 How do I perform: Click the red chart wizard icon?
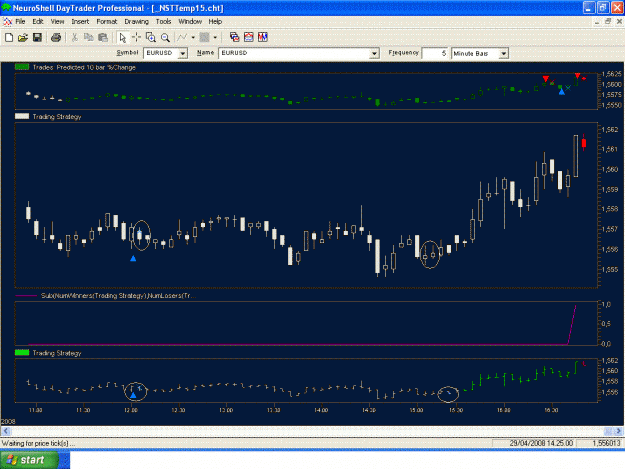click(248, 37)
